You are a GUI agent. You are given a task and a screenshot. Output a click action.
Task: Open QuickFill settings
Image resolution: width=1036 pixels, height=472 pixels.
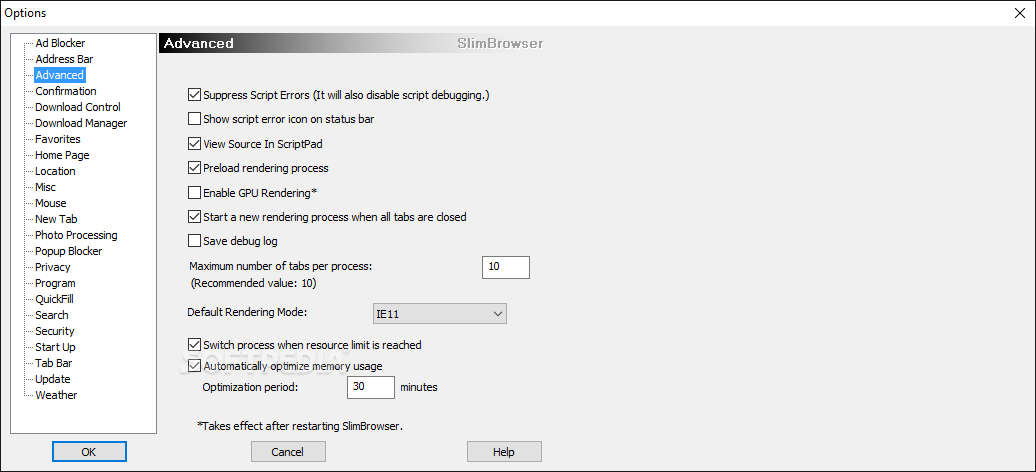[54, 299]
